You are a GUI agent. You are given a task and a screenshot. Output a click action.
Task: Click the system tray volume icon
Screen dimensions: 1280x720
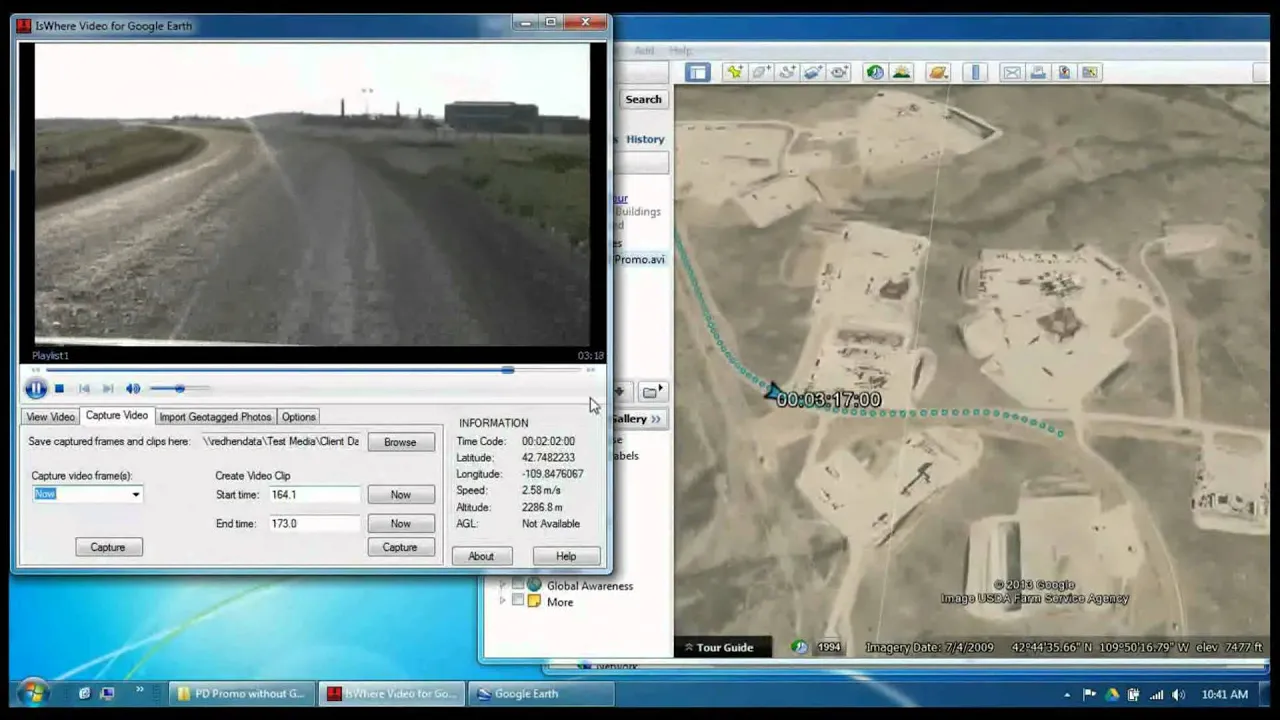point(1180,694)
